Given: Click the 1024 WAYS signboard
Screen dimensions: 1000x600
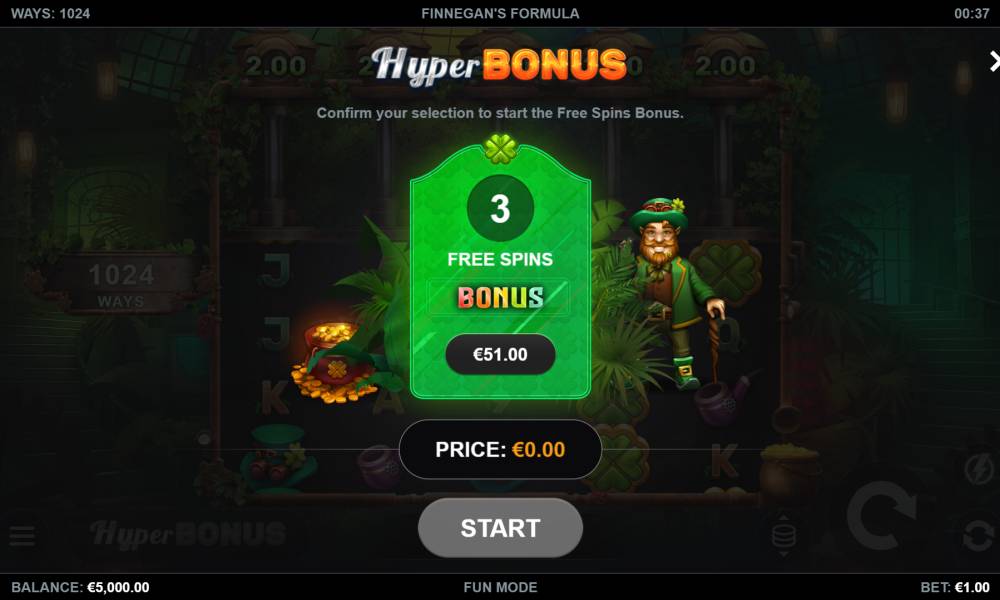Looking at the screenshot, I should (x=121, y=284).
